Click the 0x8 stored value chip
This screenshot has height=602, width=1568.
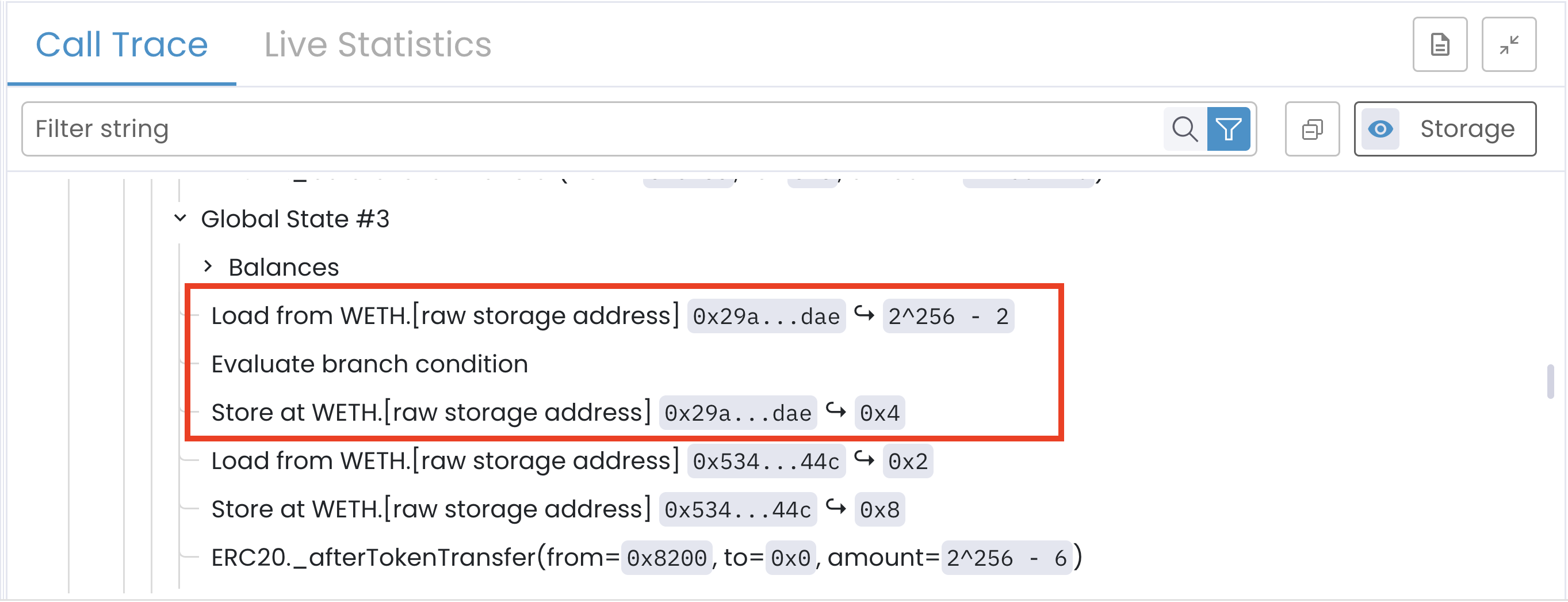pos(879,510)
